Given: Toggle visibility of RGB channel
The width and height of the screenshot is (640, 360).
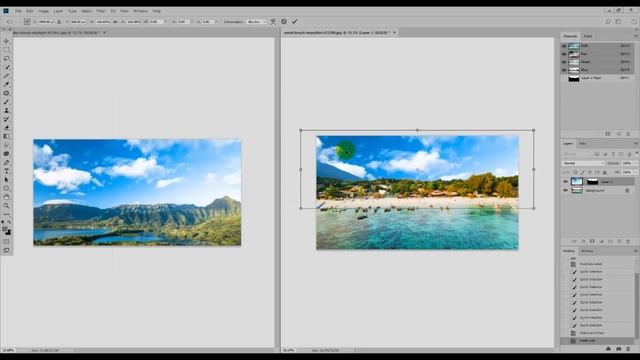Looking at the screenshot, I should pos(564,46).
